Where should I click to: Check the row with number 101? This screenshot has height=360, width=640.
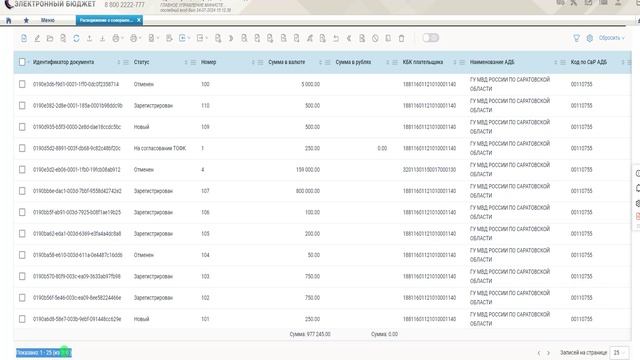[x=22, y=319]
